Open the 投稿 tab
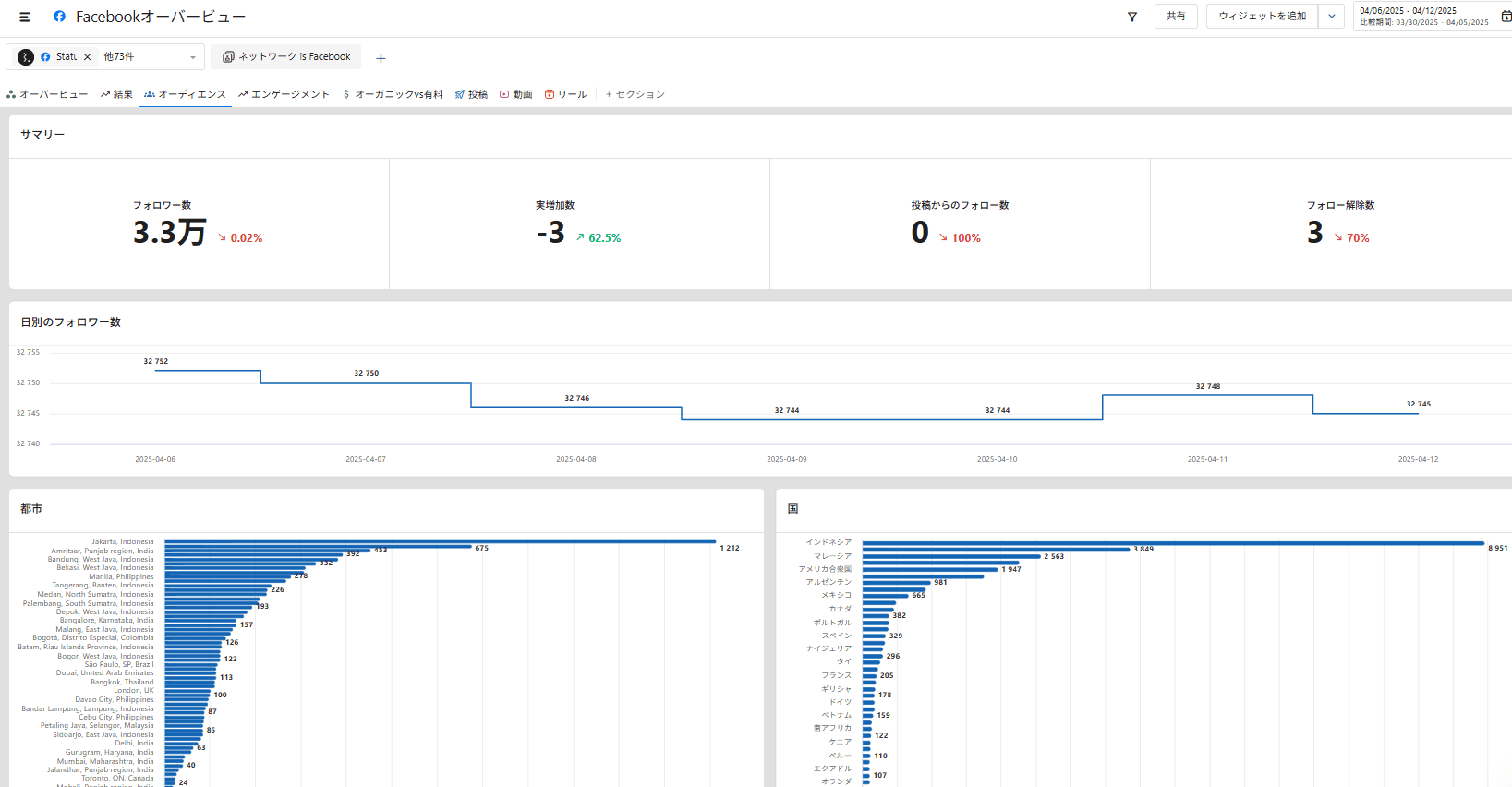The width and height of the screenshot is (1512, 787). [471, 94]
